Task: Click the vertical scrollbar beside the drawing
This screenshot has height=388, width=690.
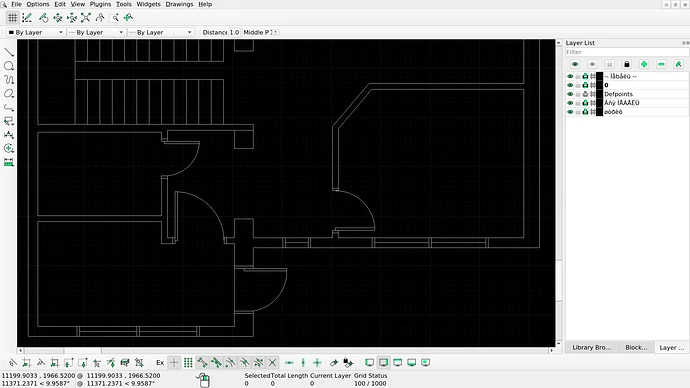Action: coord(559,193)
